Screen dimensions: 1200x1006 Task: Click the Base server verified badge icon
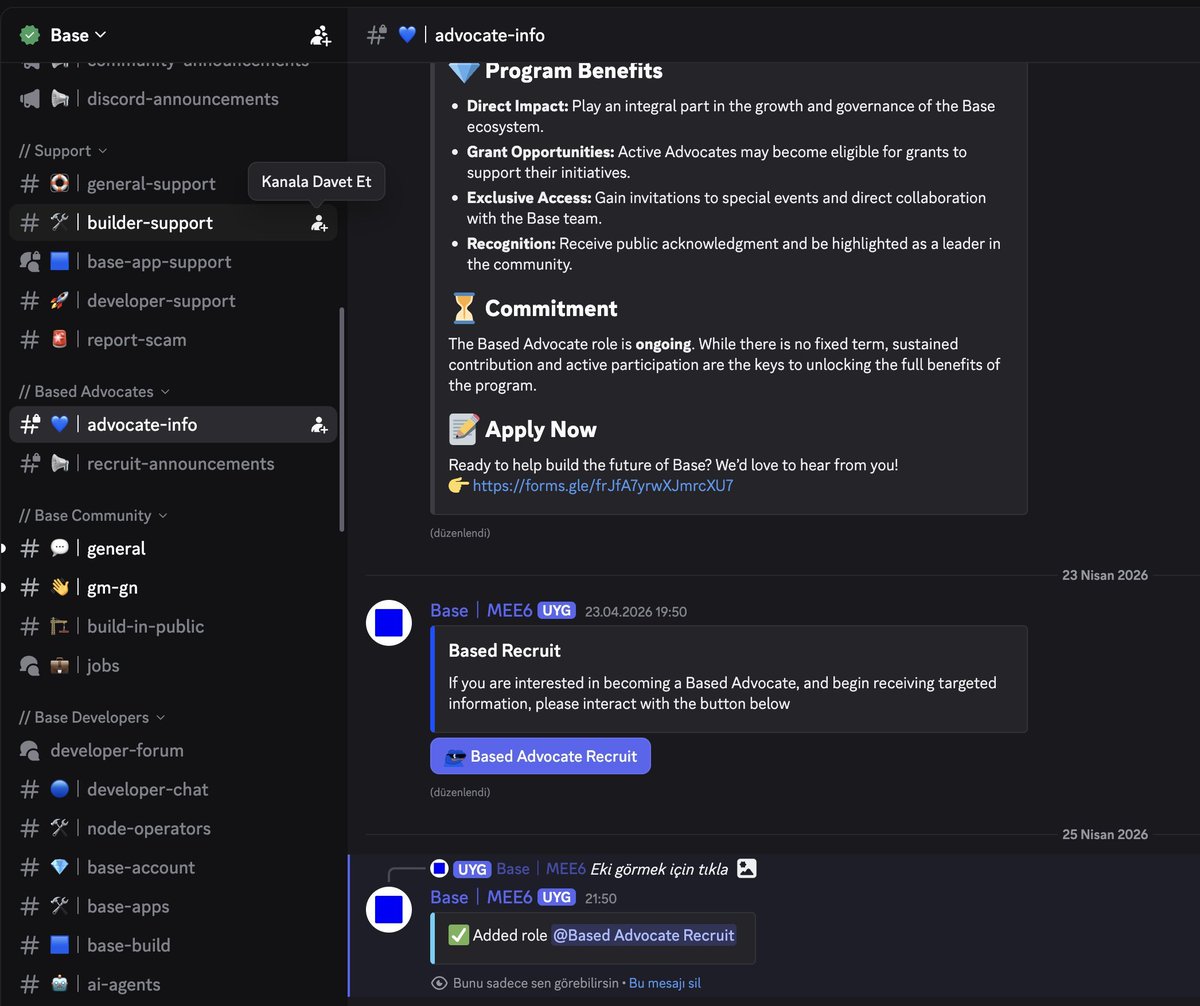coord(29,35)
